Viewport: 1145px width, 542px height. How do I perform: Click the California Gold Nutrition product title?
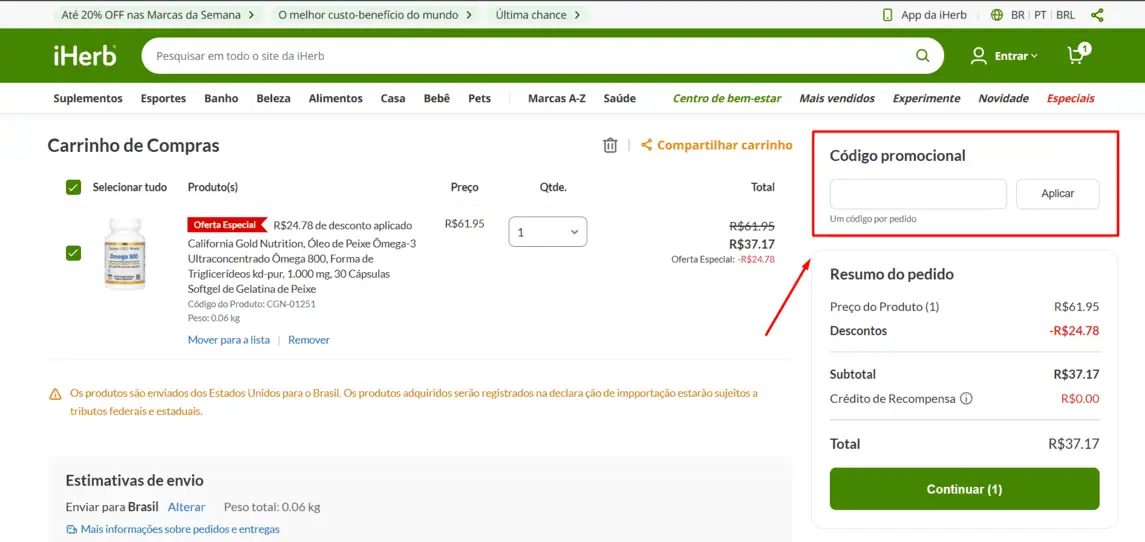[302, 266]
